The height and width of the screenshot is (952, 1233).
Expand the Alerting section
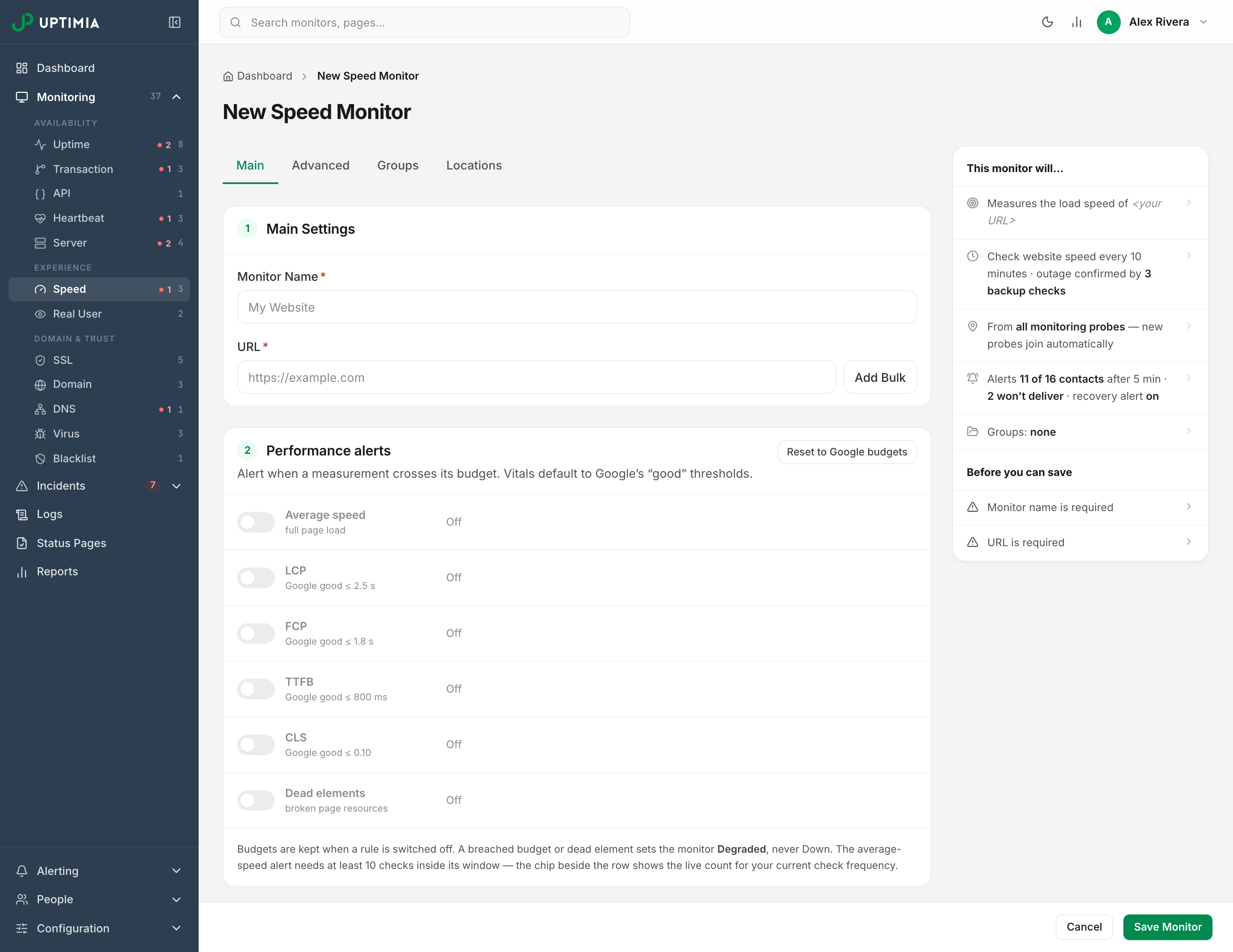coord(176,871)
